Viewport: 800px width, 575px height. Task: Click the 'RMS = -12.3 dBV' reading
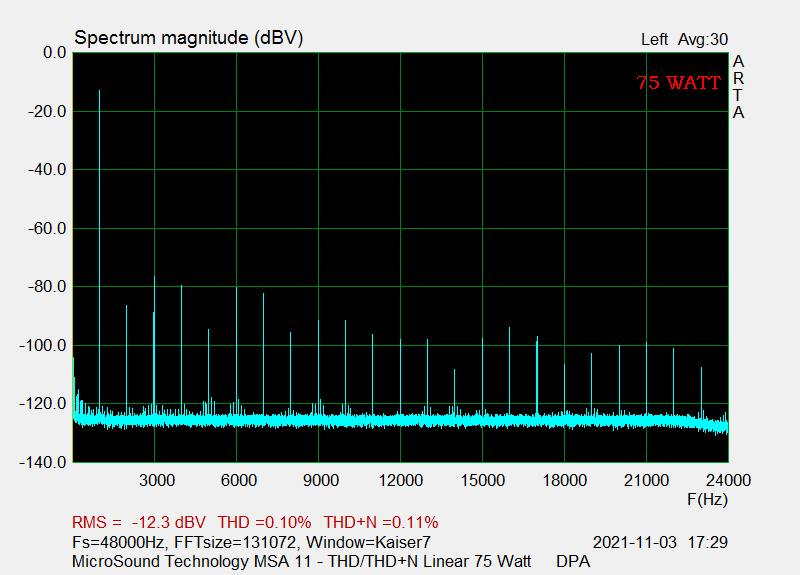pyautogui.click(x=139, y=522)
